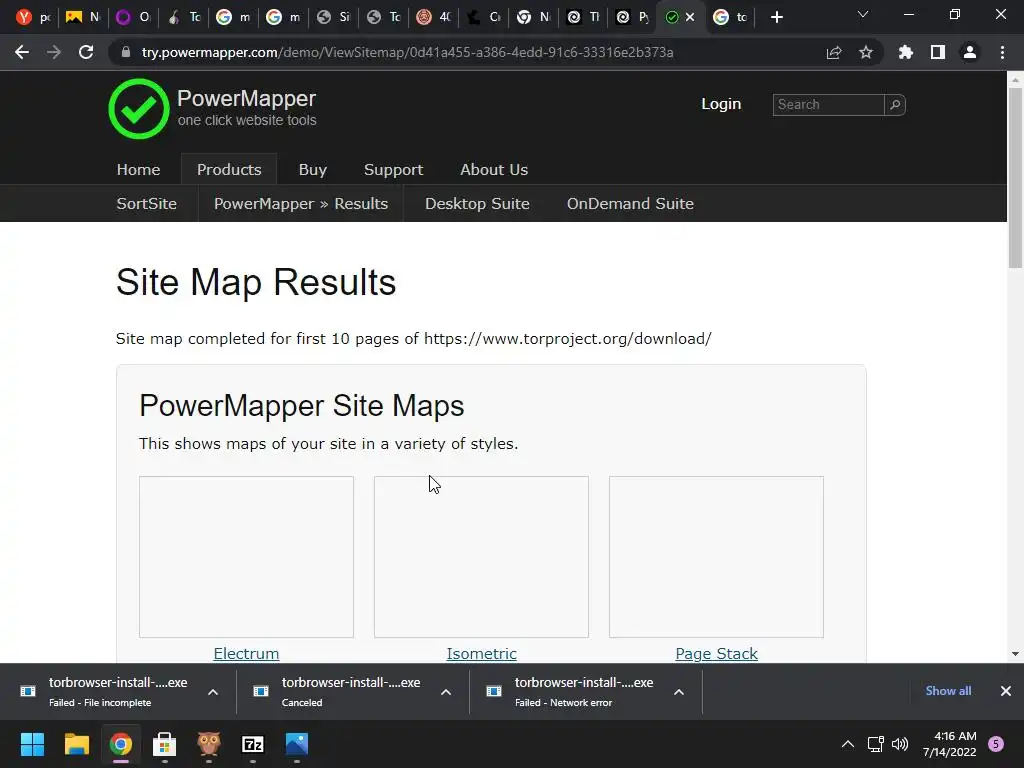Open the About Us menu item
Viewport: 1024px width, 768px height.
(x=494, y=169)
